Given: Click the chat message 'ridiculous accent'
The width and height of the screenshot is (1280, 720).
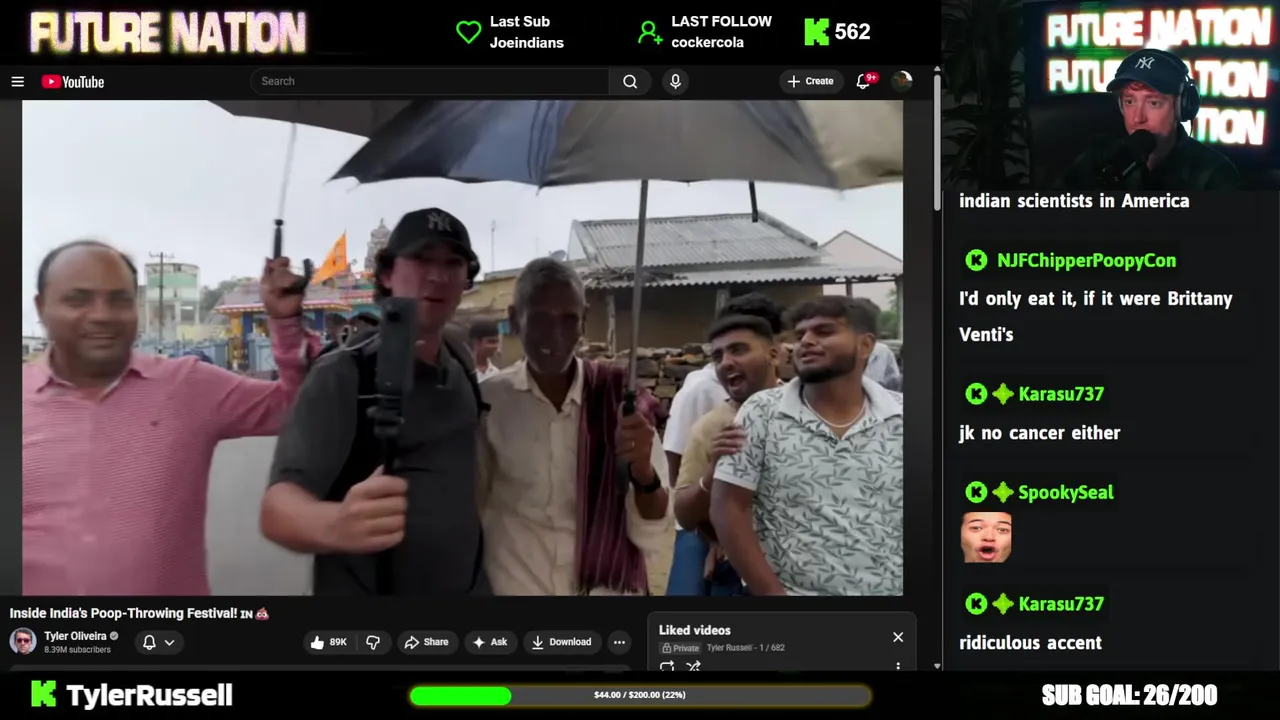Looking at the screenshot, I should pyautogui.click(x=1030, y=643).
